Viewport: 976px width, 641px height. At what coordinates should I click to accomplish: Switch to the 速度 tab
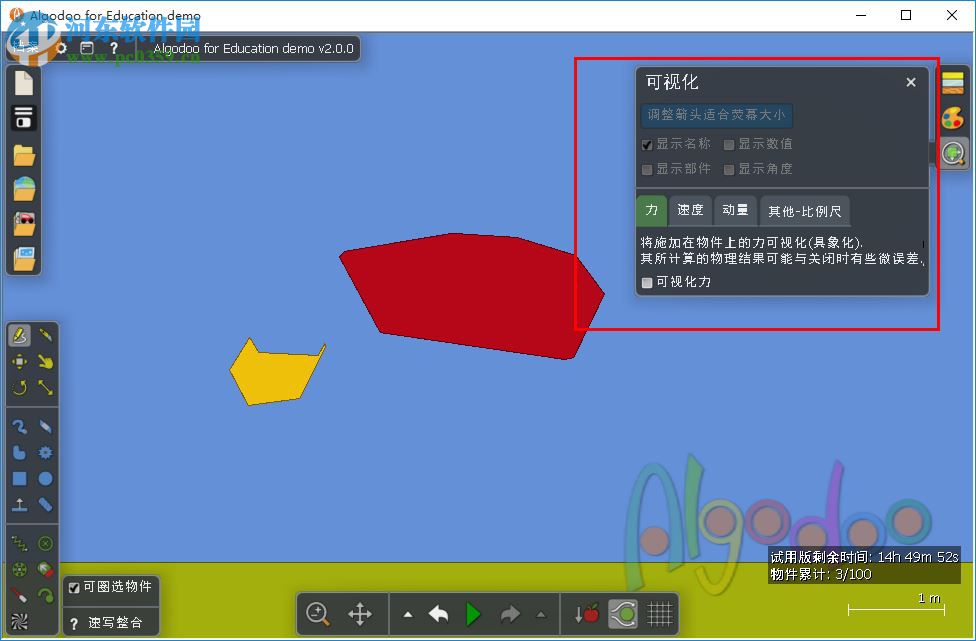[x=689, y=210]
